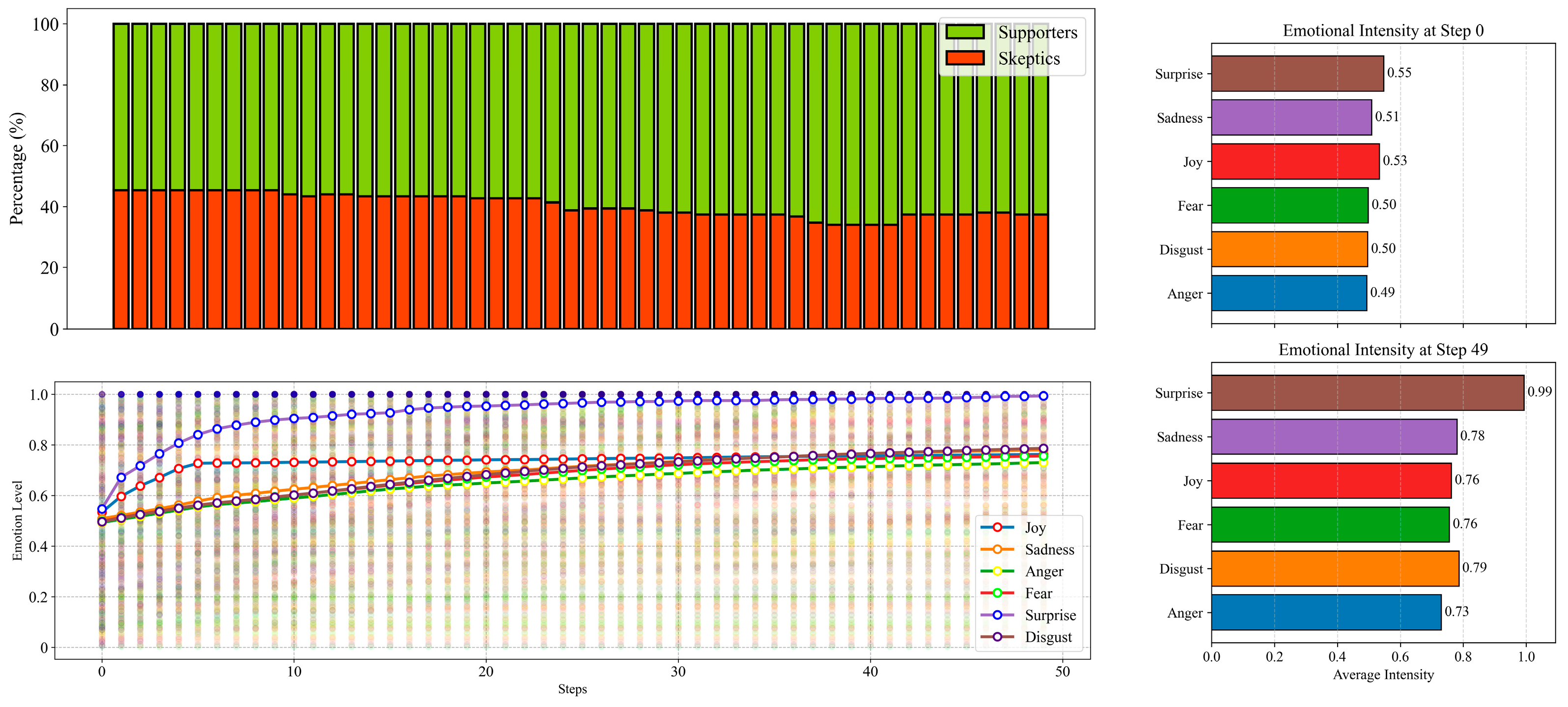Click the Joy bar at Step 0

[1295, 161]
